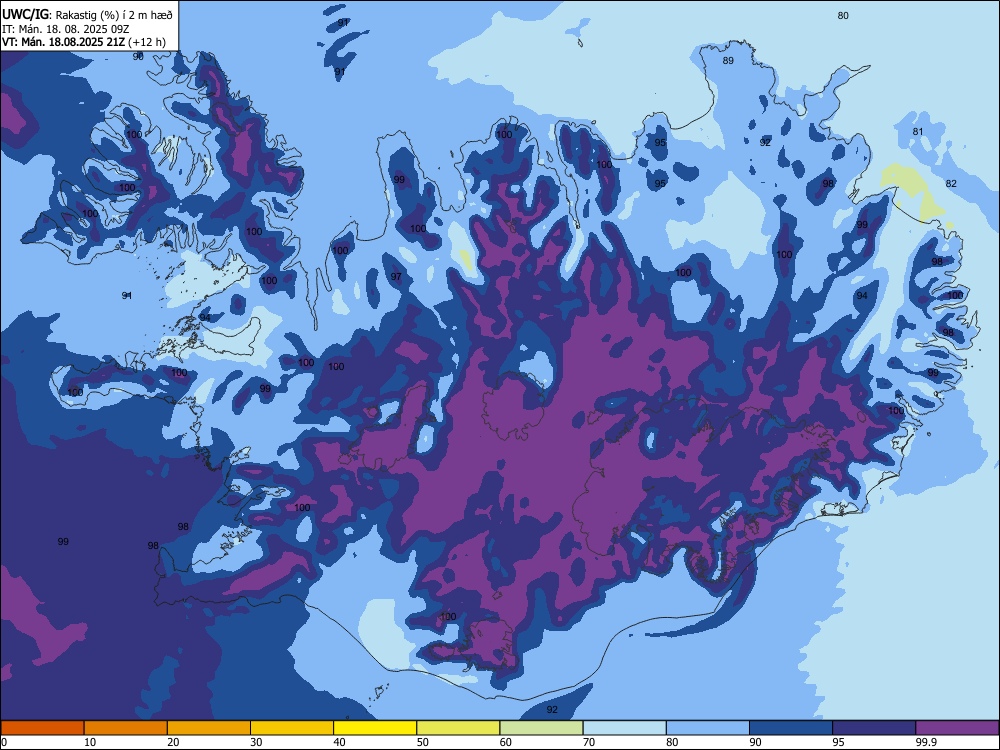This screenshot has width=1000, height=750.
Task: Click the legend tick label '60'
Action: coord(506,742)
